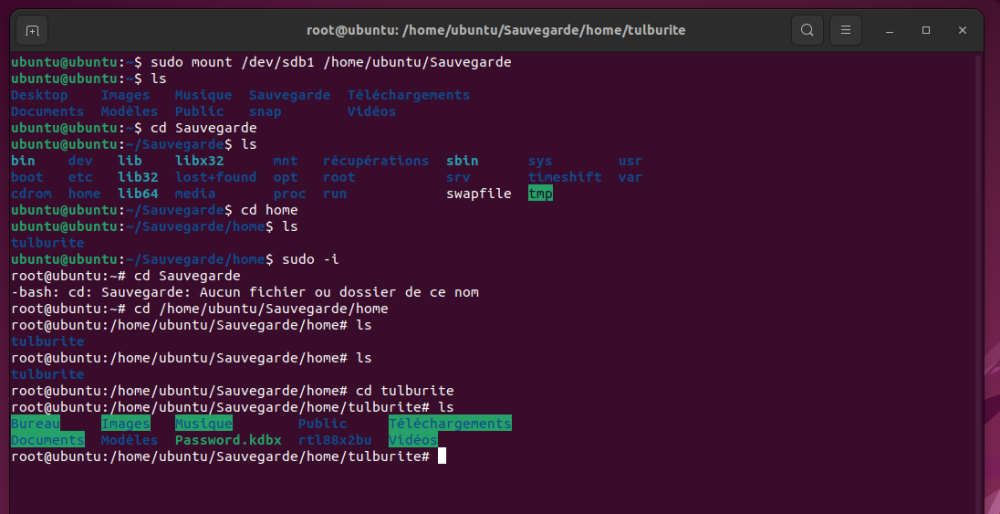Click the rtl88x2bu directory name
The image size is (1000, 514).
coord(335,440)
